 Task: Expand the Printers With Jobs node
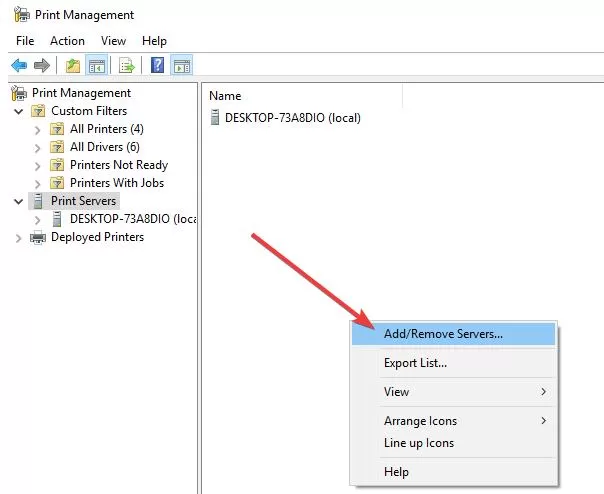[x=37, y=184]
